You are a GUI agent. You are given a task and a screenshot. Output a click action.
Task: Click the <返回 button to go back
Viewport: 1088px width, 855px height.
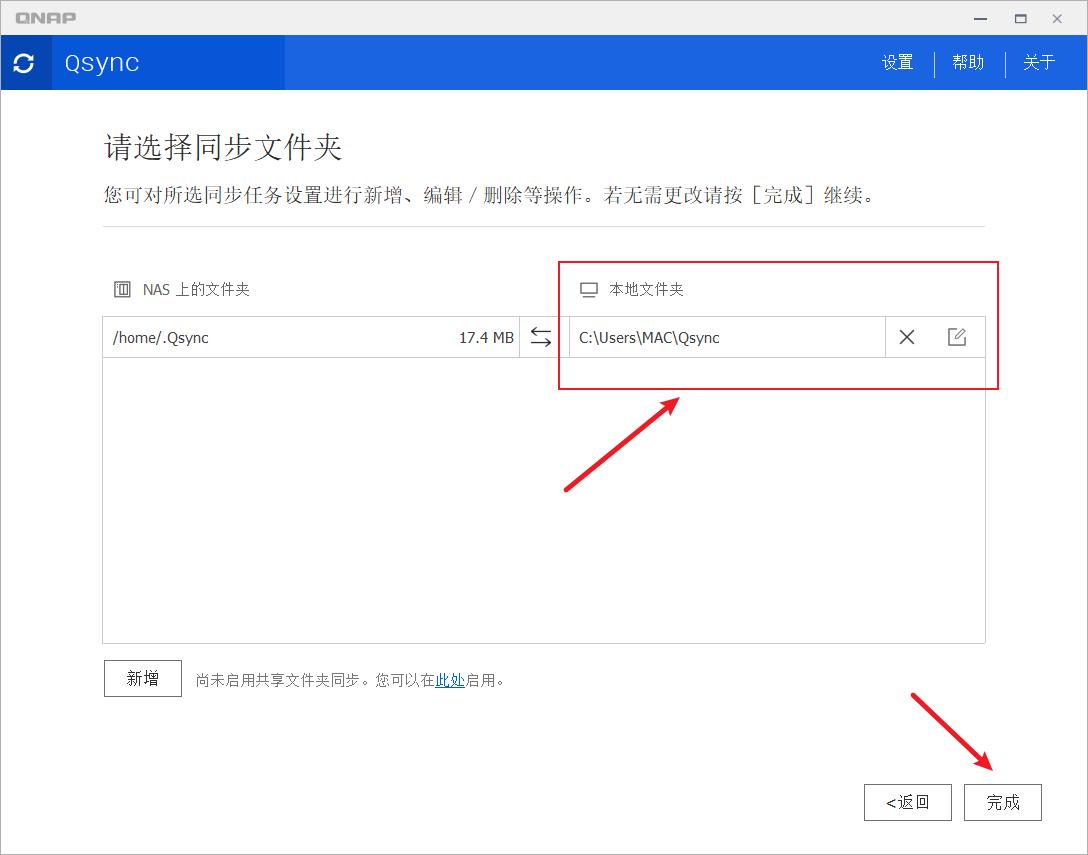tap(907, 802)
